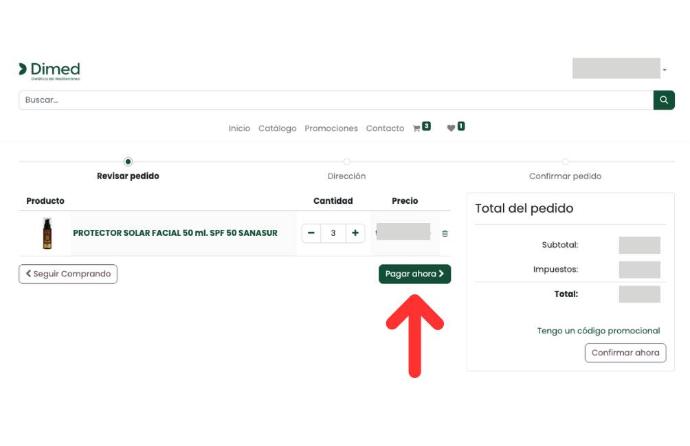
Task: Click Tengo un código promocional link
Action: click(x=598, y=331)
